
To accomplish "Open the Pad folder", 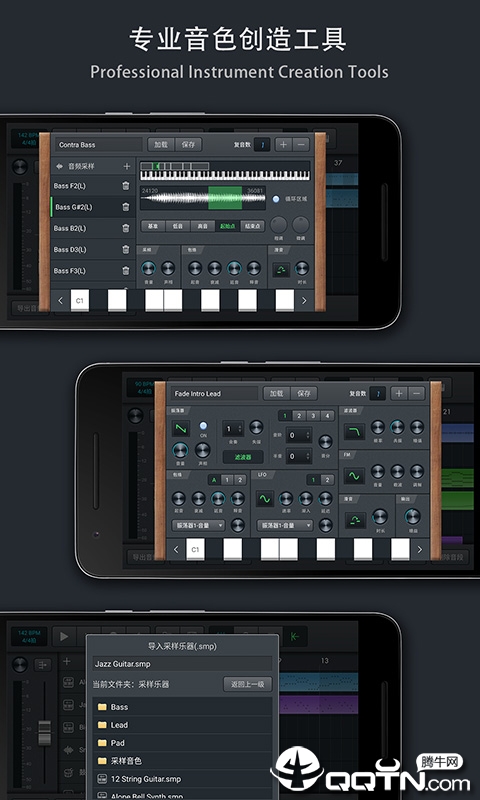I will (x=182, y=742).
